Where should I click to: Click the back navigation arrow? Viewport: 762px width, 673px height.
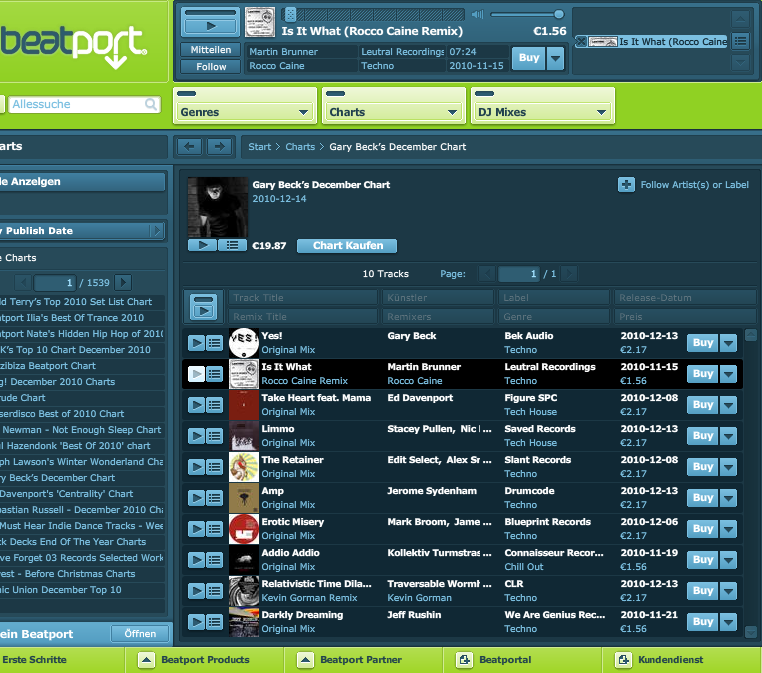pos(190,147)
